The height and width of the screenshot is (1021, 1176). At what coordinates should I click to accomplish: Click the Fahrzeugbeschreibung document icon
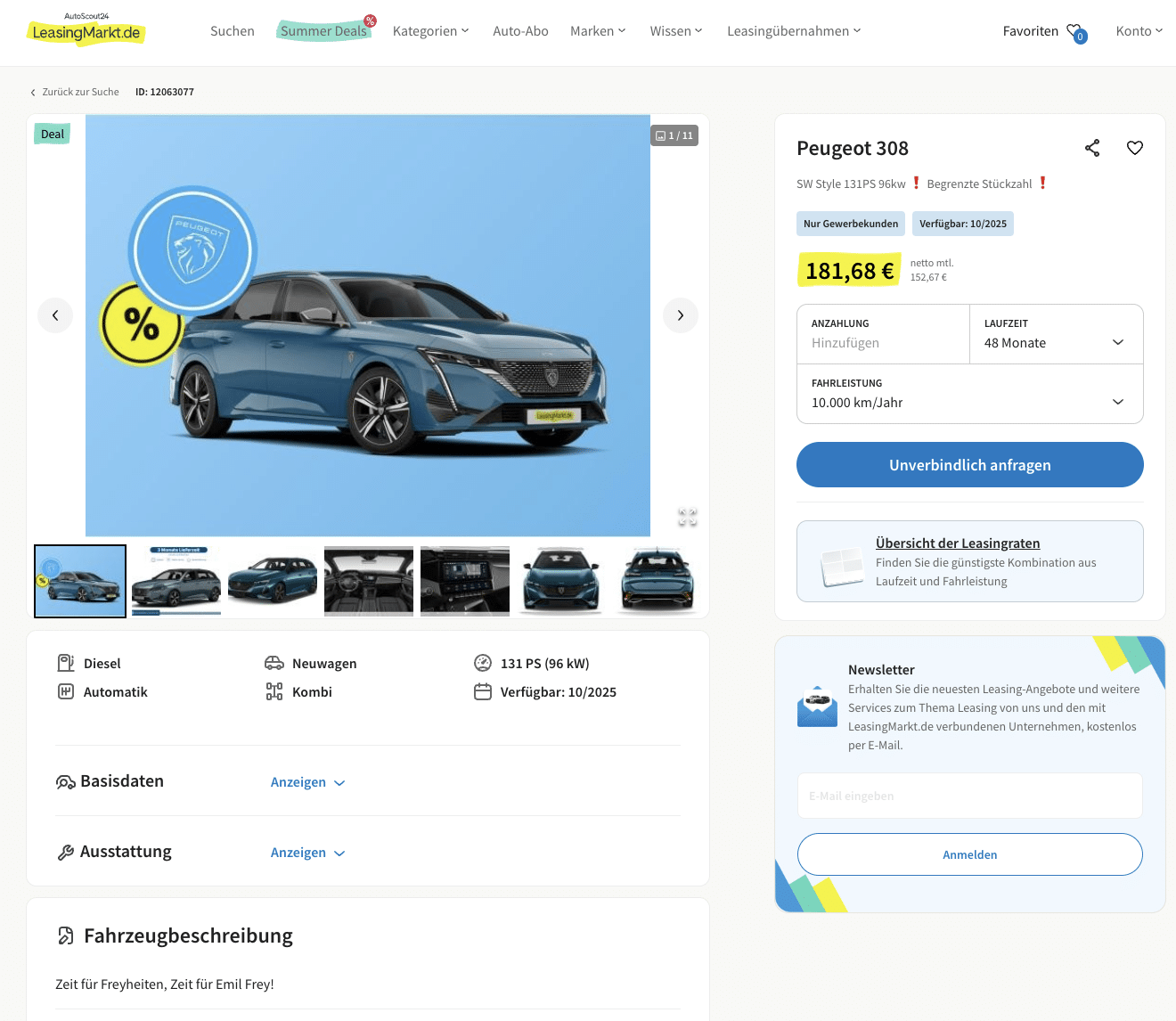pyautogui.click(x=66, y=935)
